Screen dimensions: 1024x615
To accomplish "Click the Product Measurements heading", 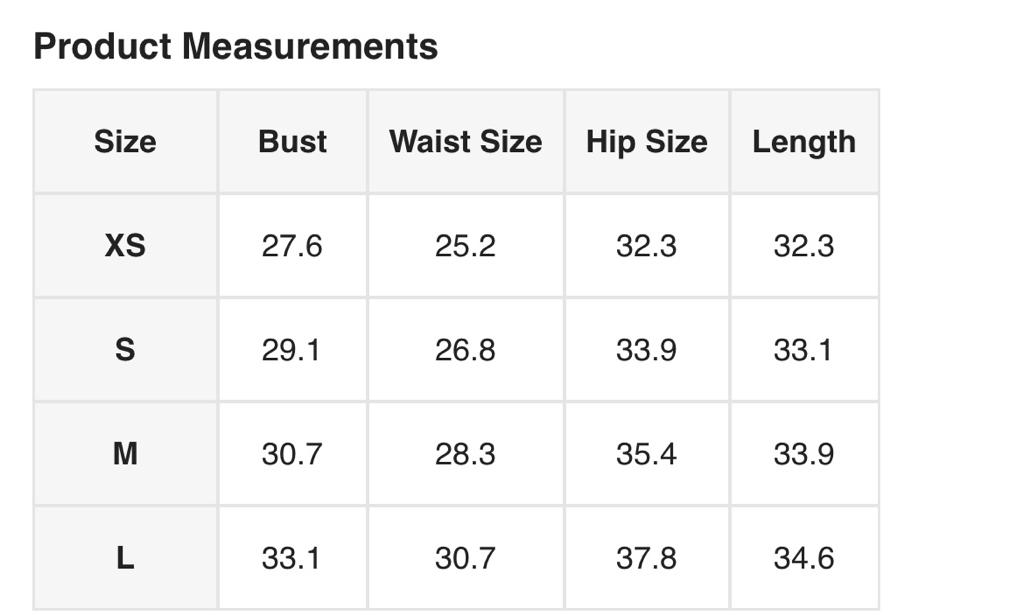I will tap(236, 47).
